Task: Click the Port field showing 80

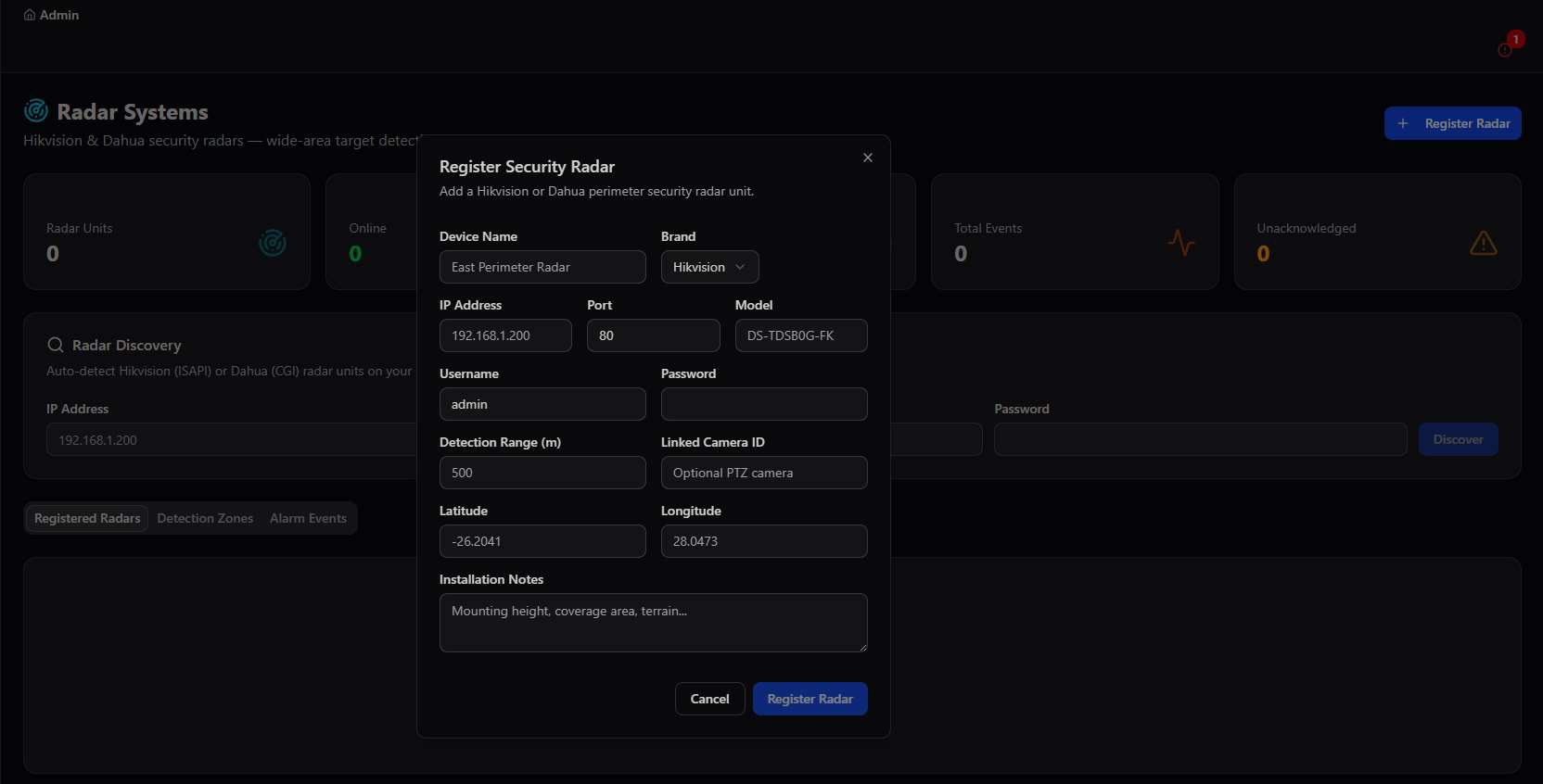Action: (x=653, y=335)
